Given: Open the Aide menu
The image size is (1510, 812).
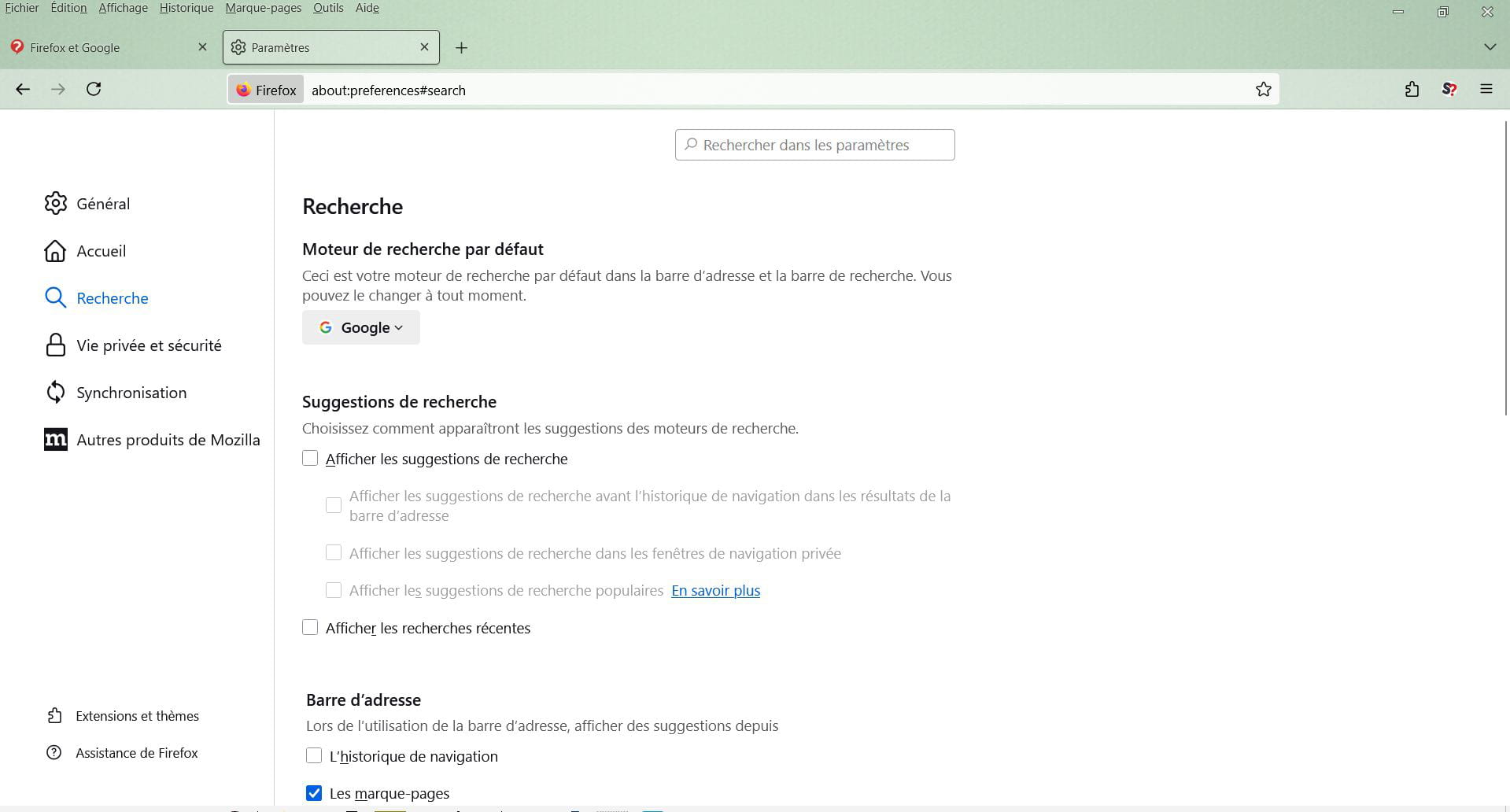Looking at the screenshot, I should coord(367,8).
